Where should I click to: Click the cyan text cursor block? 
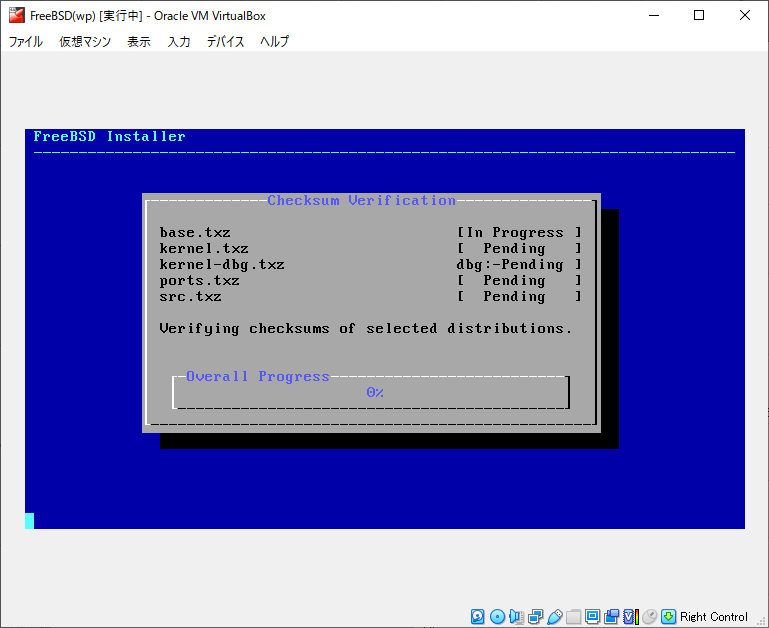pos(29,521)
